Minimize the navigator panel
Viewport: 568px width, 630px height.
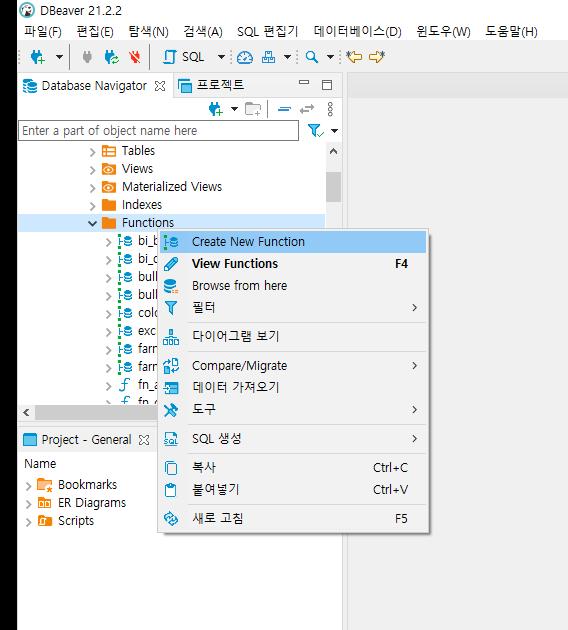304,82
